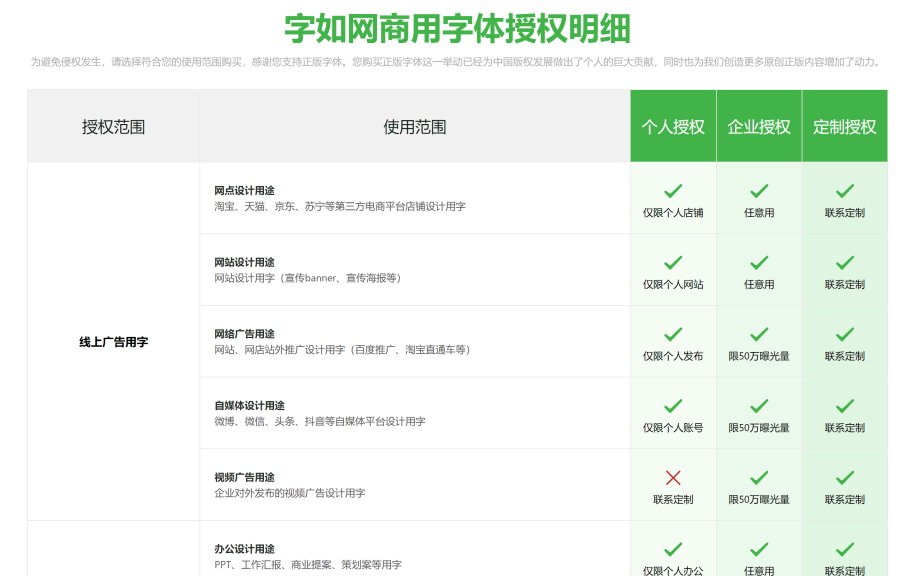The image size is (900, 576).
Task: Click checkmark above 仅限个人店铺
Action: [673, 190]
